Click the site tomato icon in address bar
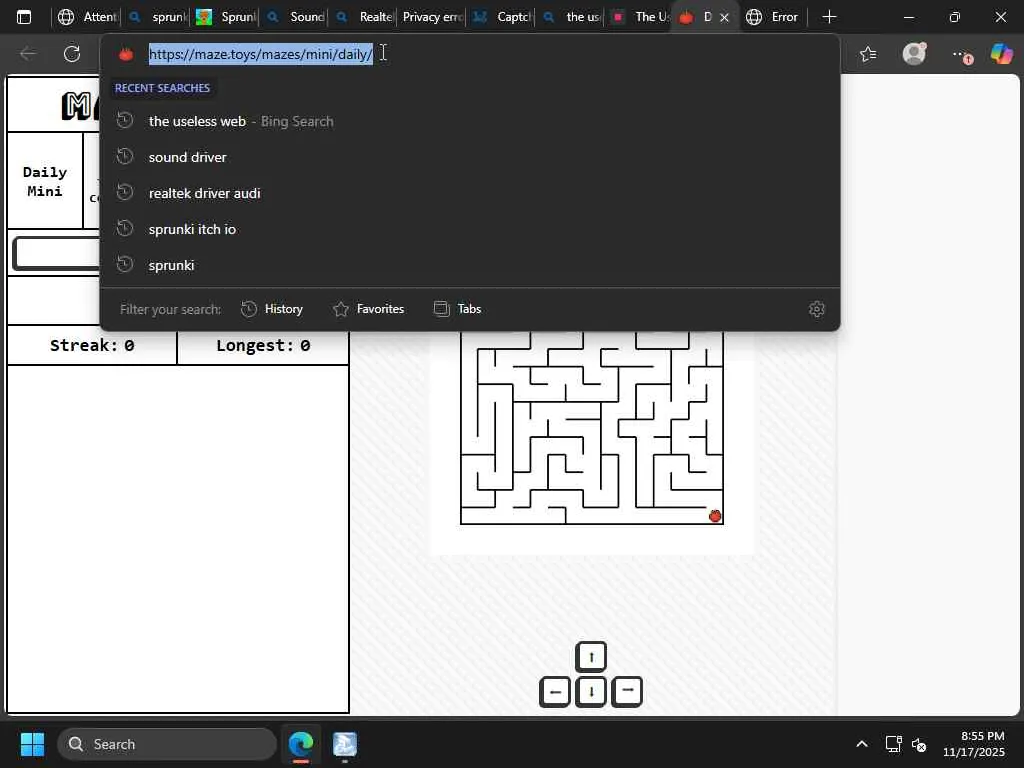1024x768 pixels. (x=126, y=54)
